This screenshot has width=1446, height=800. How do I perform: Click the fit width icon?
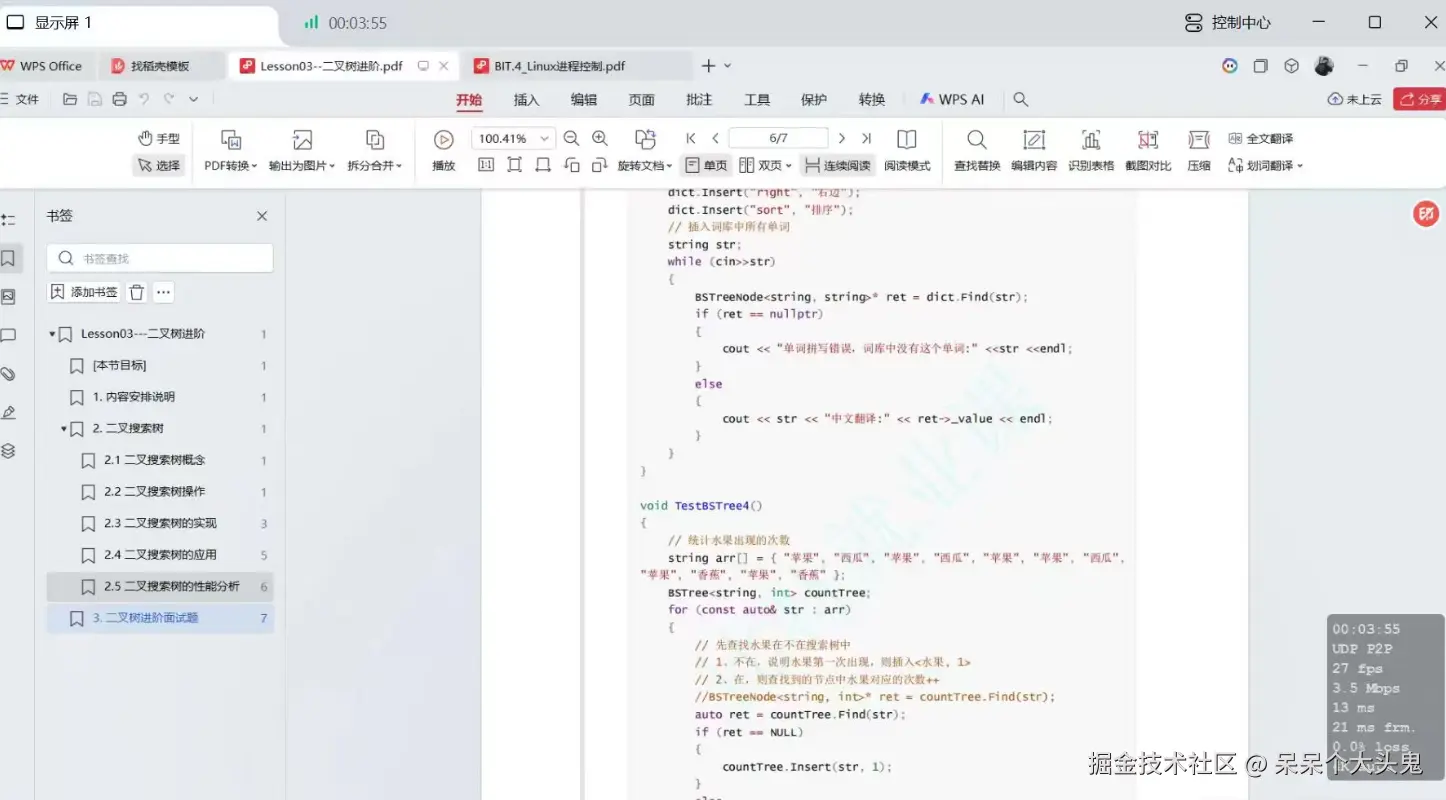(x=543, y=165)
